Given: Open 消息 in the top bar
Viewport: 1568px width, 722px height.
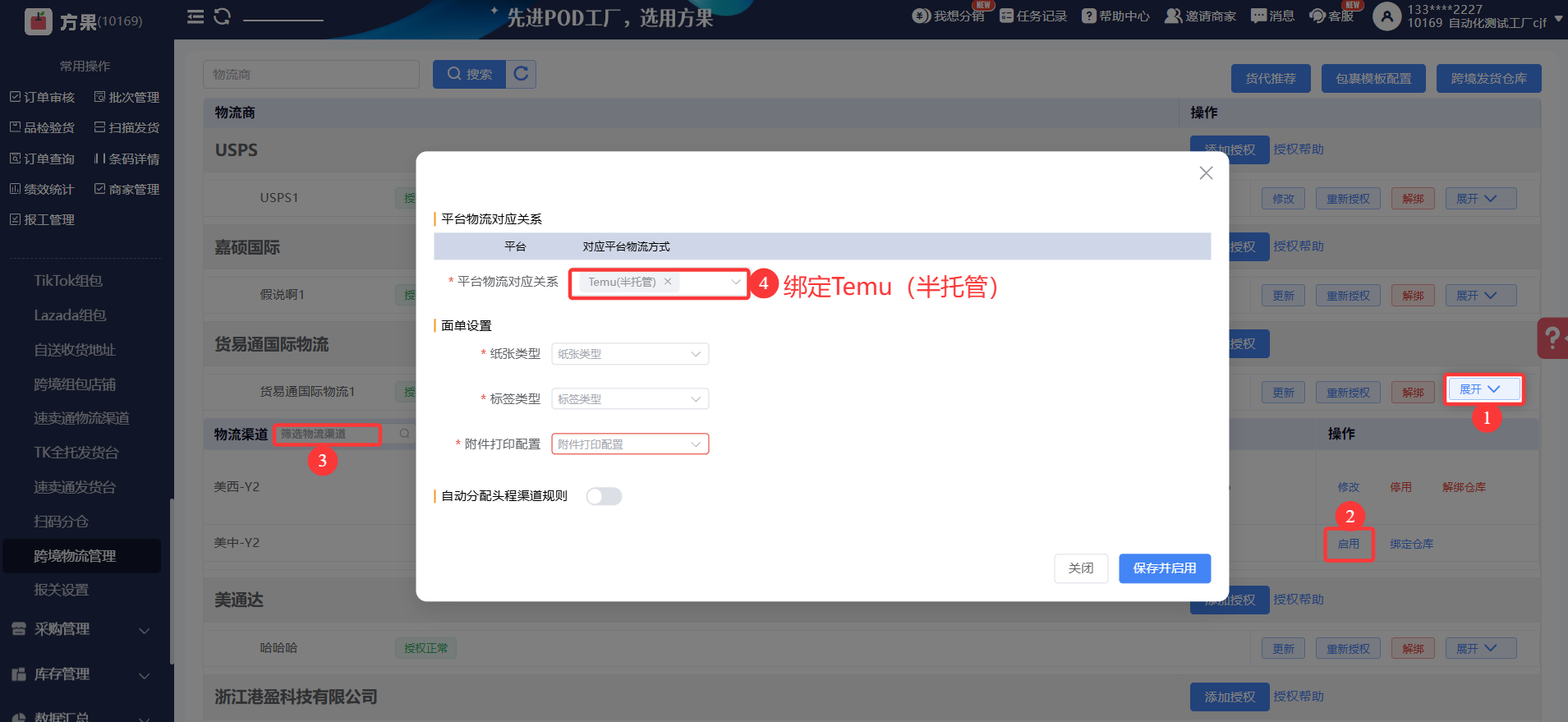Looking at the screenshot, I should 1272,16.
